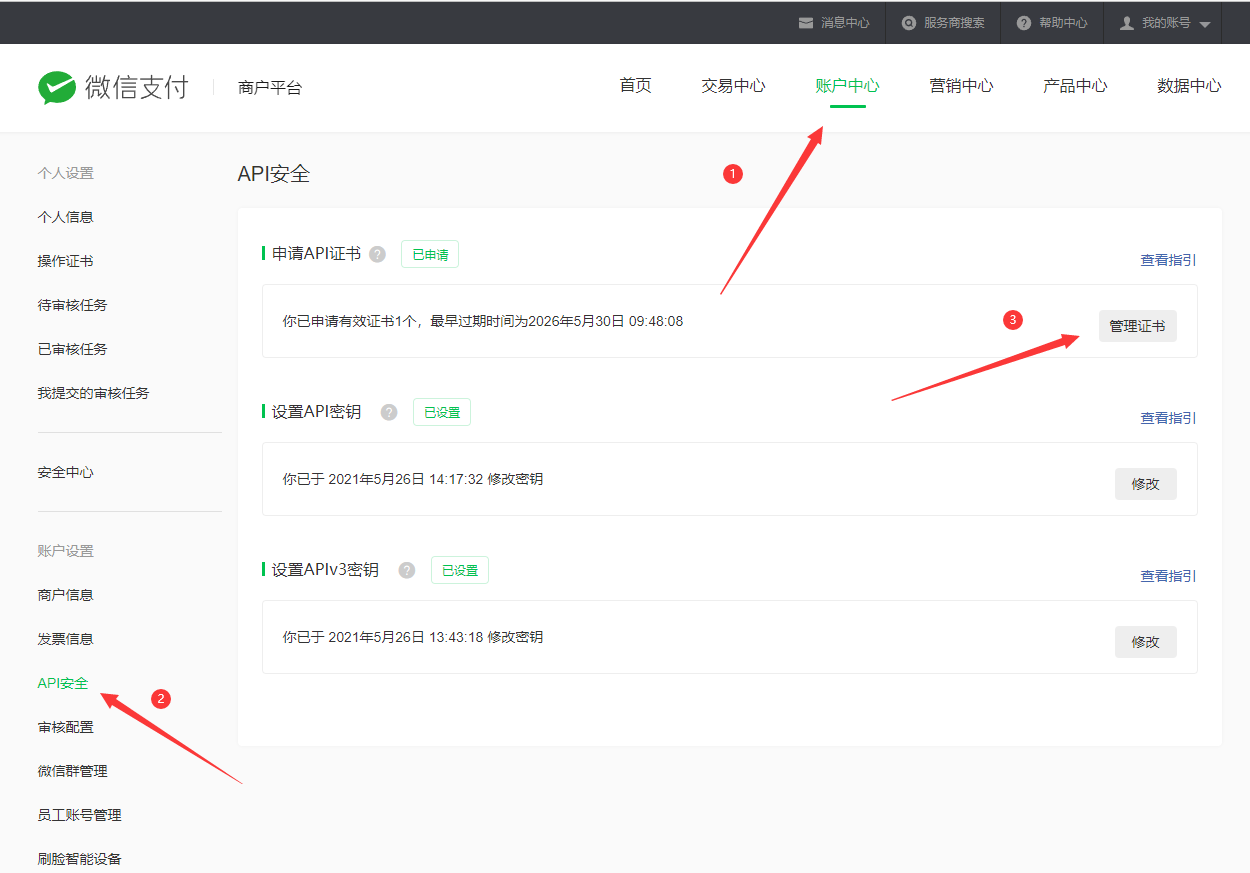Open 发票信息 in the sidebar
The image size is (1250, 873).
click(x=65, y=639)
